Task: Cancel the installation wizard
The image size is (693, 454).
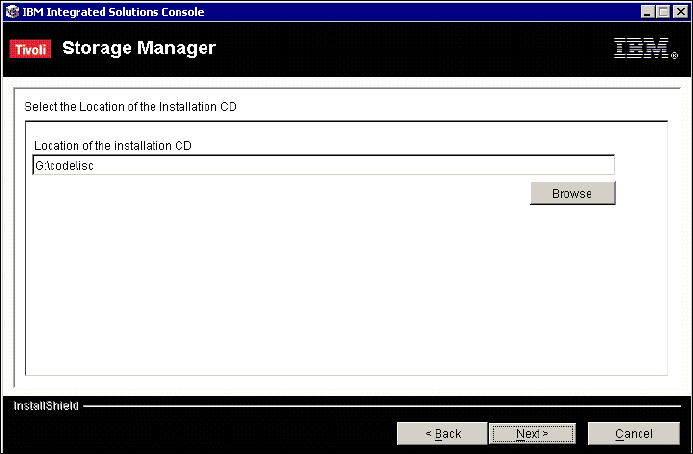Action: [633, 434]
